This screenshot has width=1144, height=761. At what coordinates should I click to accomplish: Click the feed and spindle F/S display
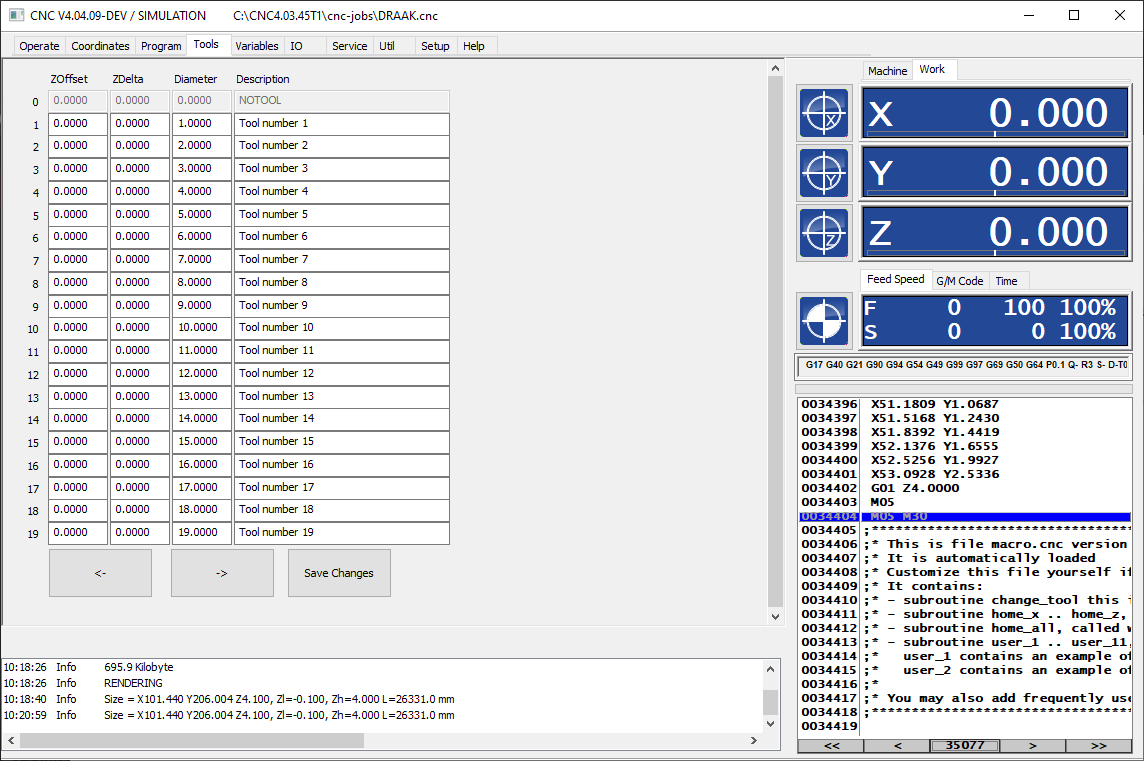pos(995,320)
